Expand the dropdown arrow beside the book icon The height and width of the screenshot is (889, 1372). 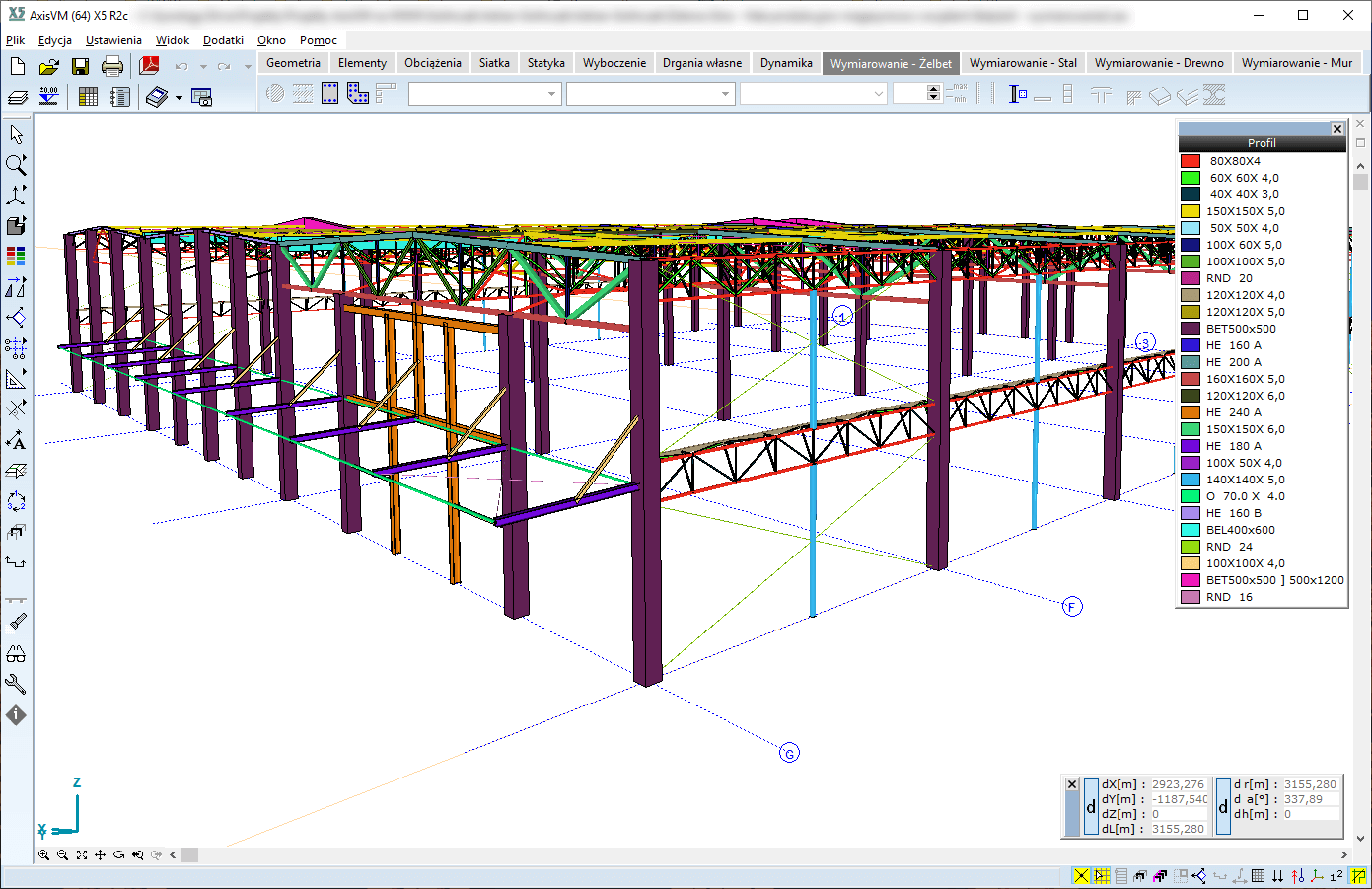coord(179,98)
